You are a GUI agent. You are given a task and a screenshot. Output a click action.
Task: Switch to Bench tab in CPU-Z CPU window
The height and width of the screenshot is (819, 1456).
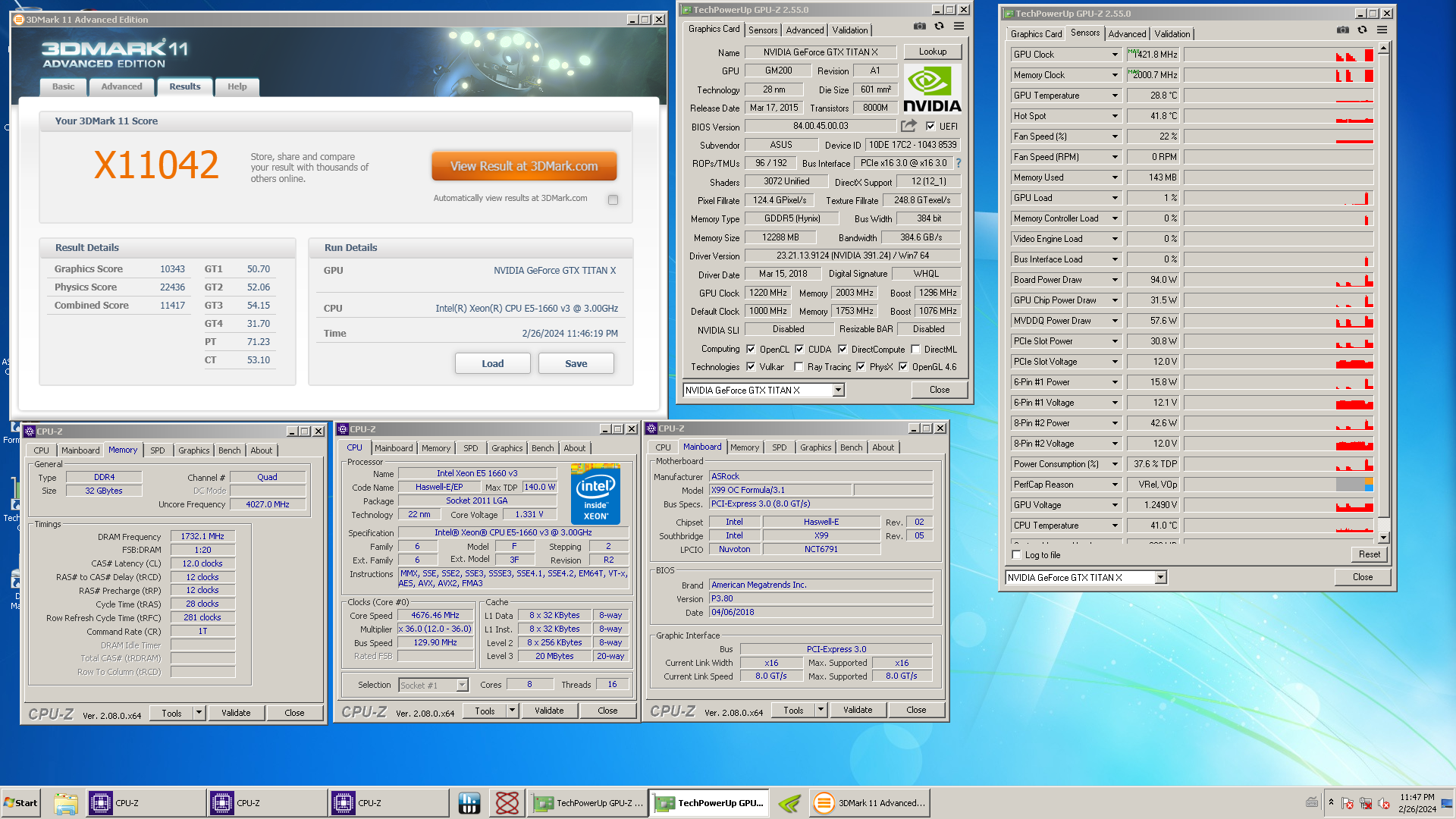(542, 448)
